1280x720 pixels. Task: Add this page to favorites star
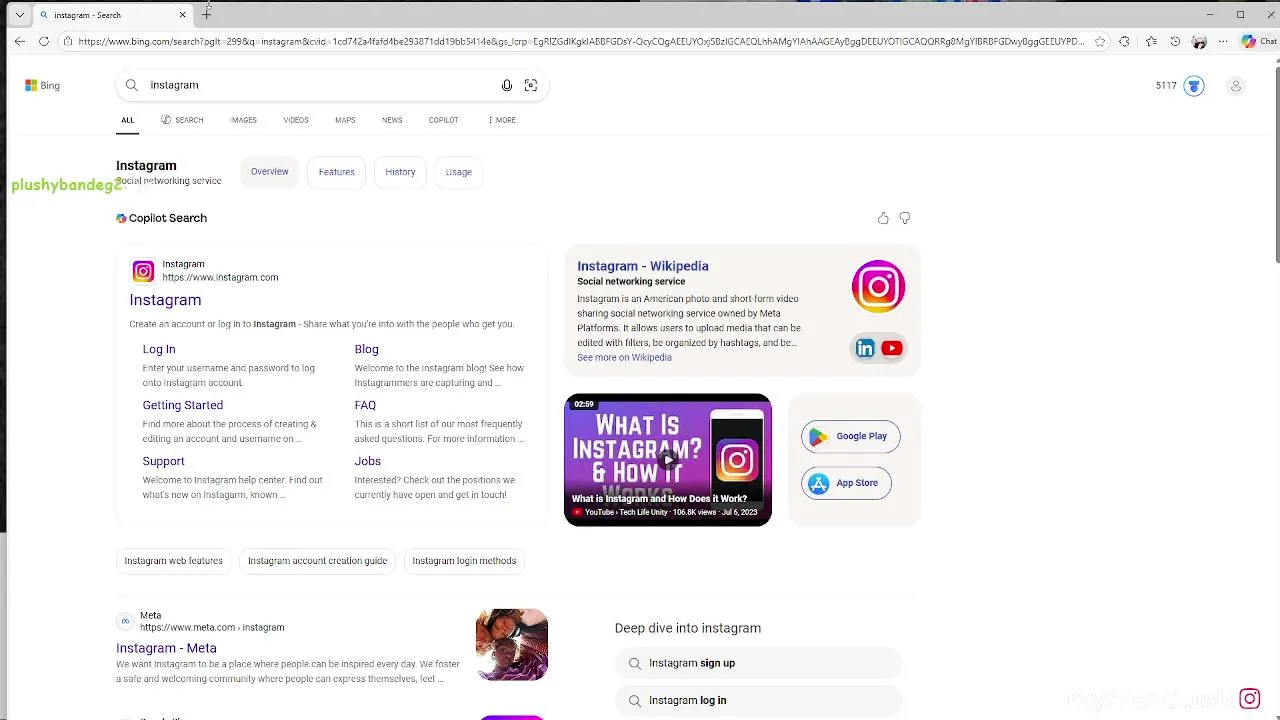pyautogui.click(x=1100, y=41)
